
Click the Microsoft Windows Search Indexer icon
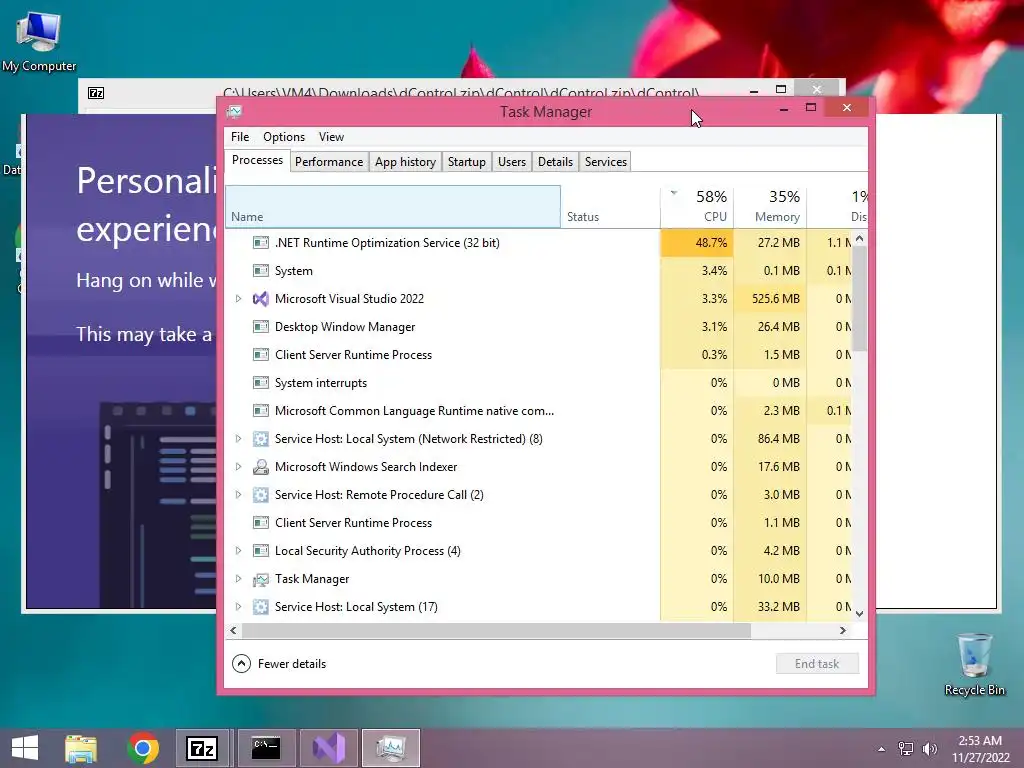pyautogui.click(x=261, y=467)
